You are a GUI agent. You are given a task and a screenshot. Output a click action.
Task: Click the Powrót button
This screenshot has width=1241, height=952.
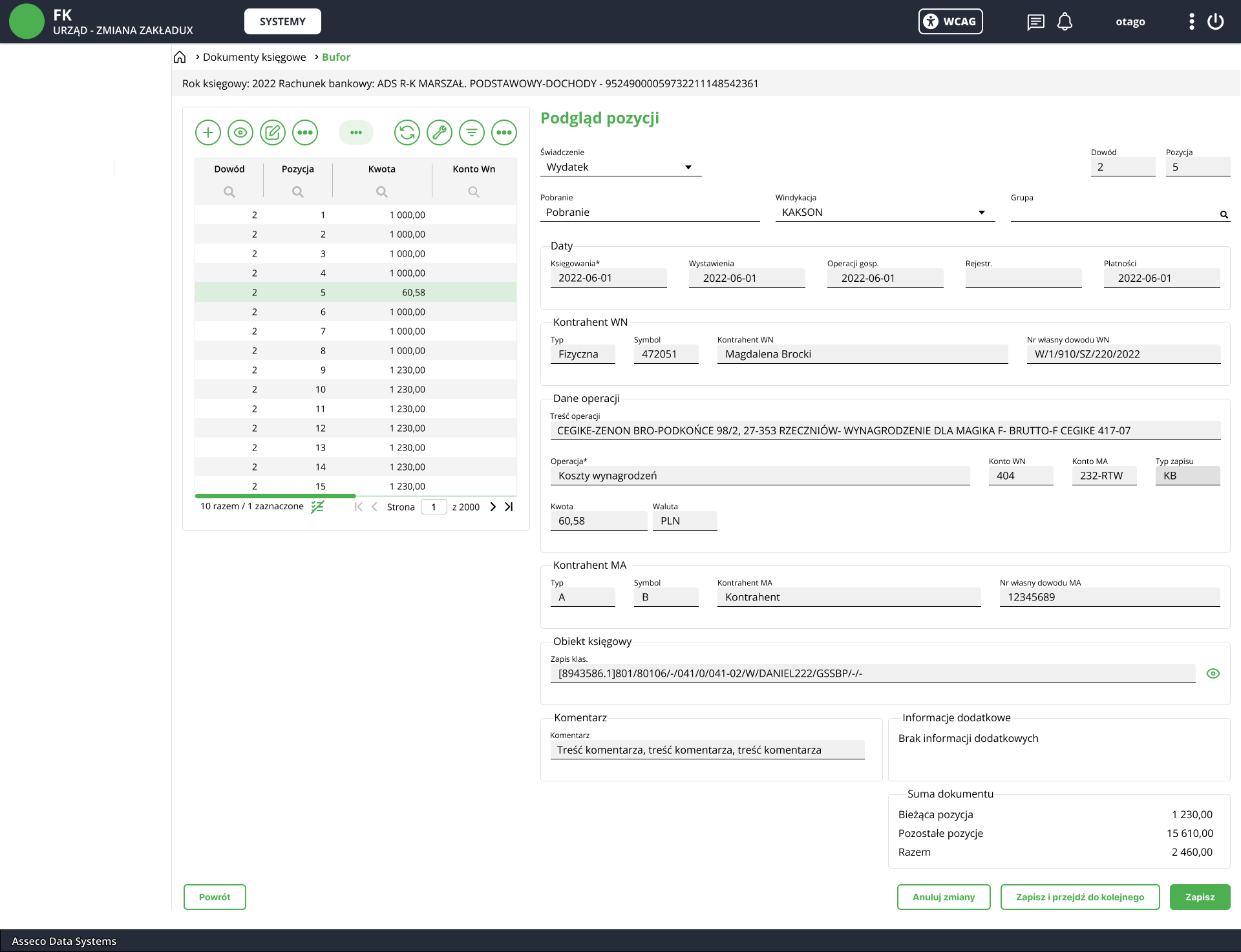tap(215, 897)
